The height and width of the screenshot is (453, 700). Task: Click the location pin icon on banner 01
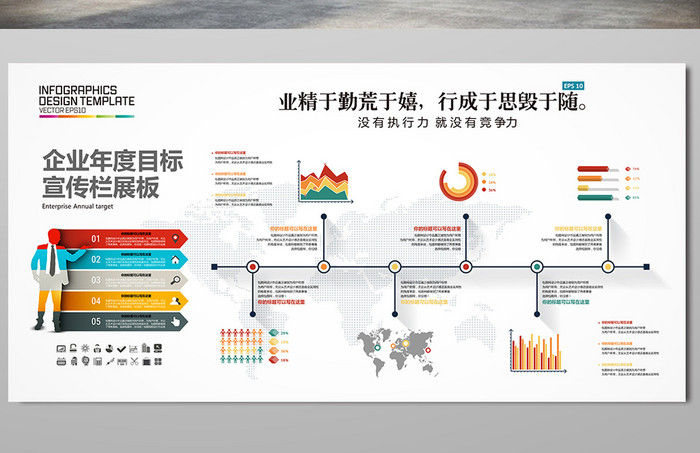tap(176, 239)
